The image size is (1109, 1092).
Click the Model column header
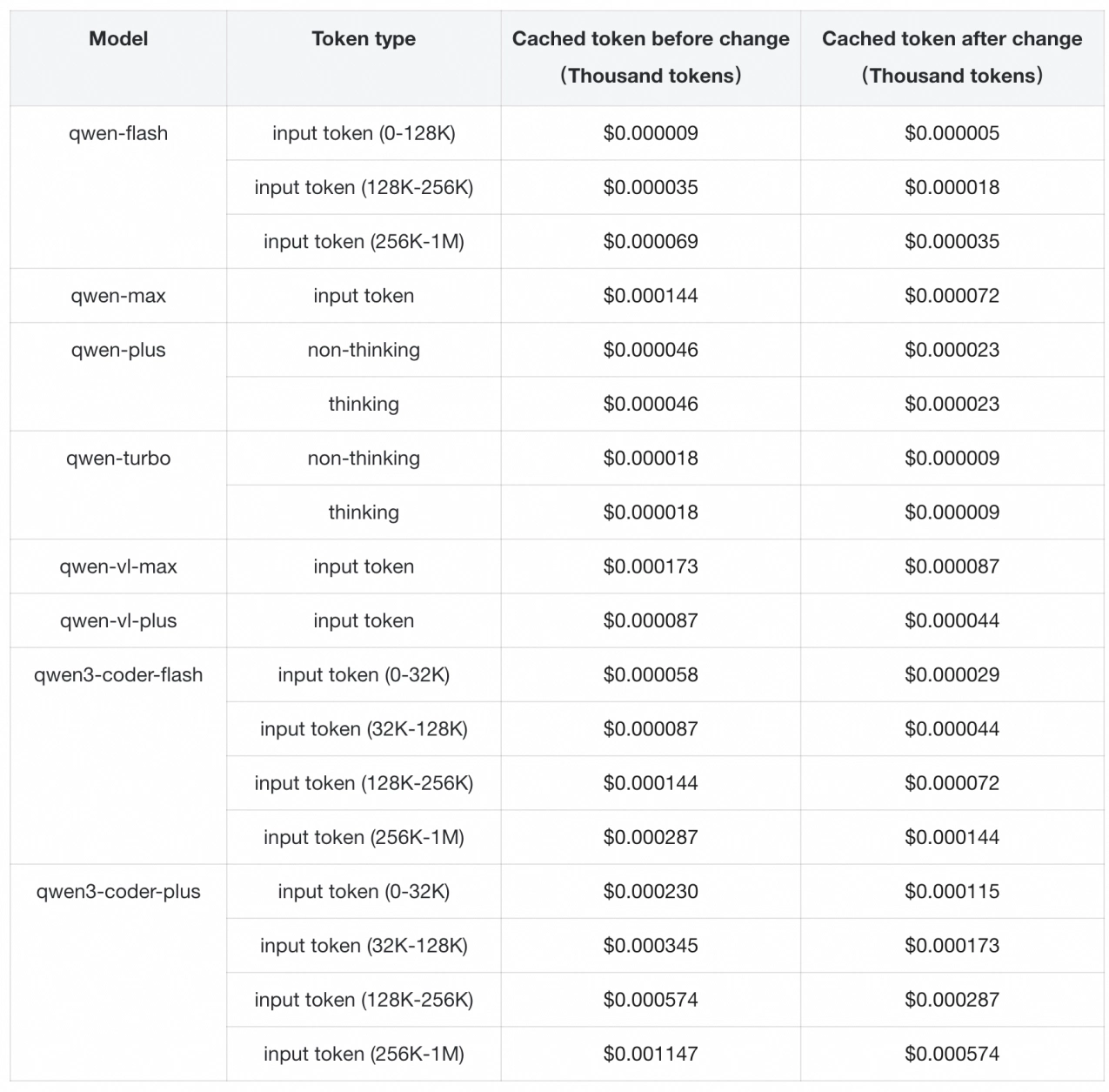pos(118,39)
